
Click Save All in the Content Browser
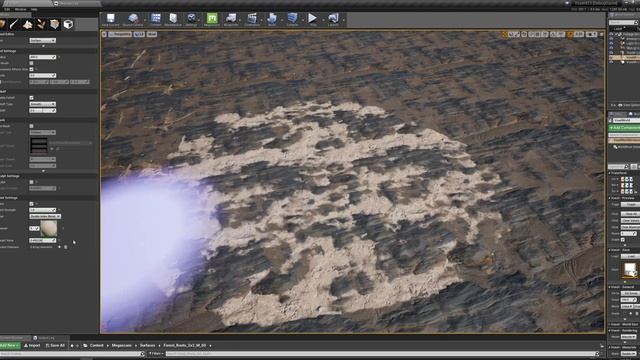tap(55, 345)
